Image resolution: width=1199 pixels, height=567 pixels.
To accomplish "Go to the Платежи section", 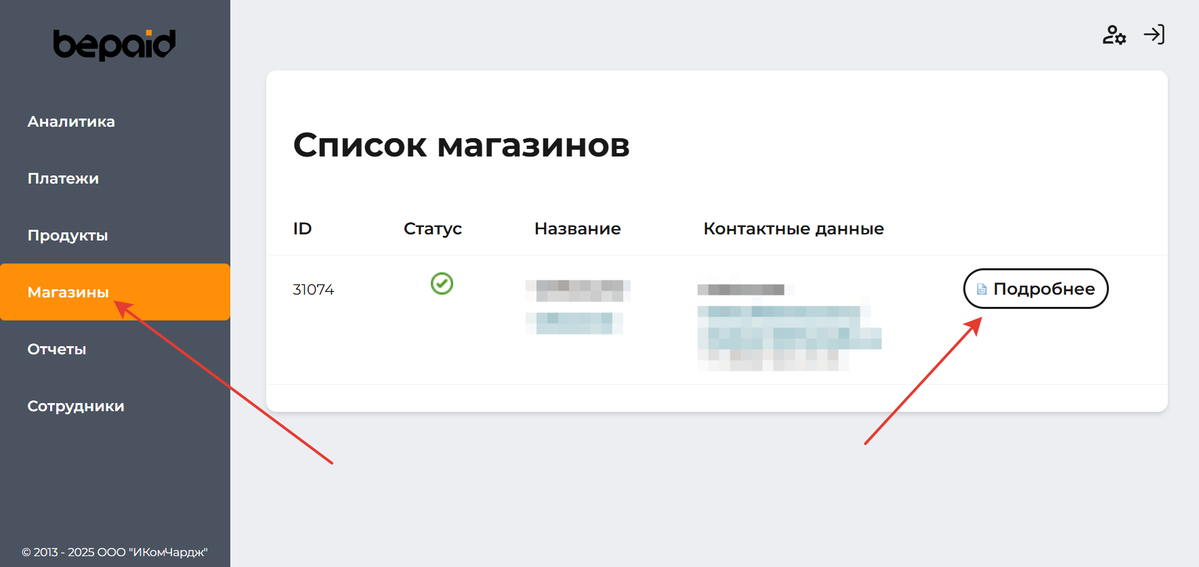I will (63, 178).
